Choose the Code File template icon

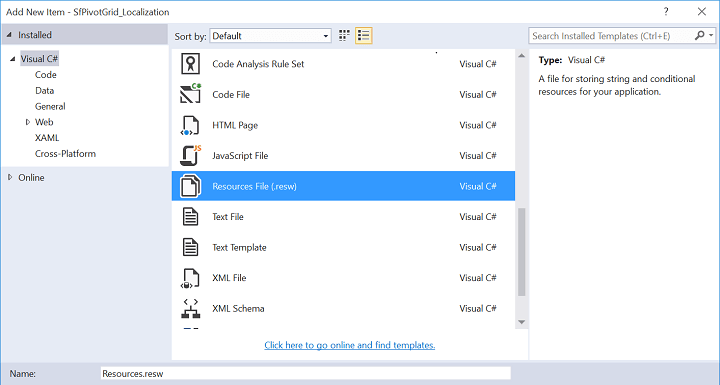coord(190,94)
